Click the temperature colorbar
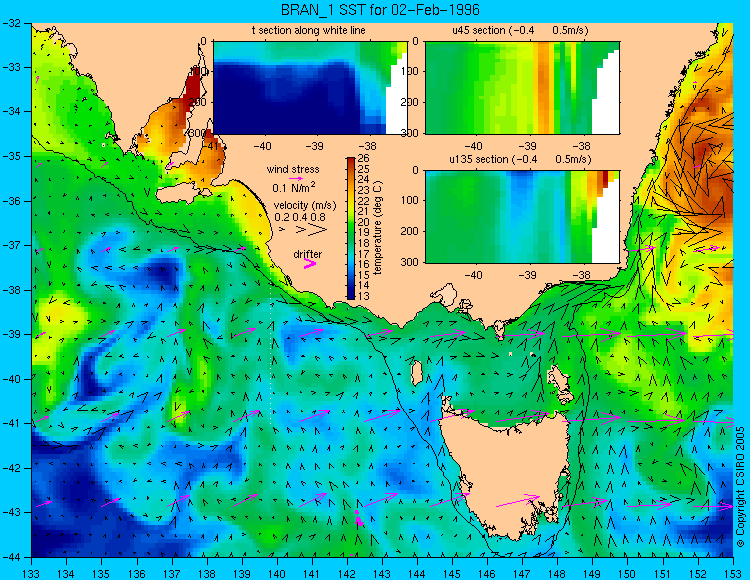 351,229
